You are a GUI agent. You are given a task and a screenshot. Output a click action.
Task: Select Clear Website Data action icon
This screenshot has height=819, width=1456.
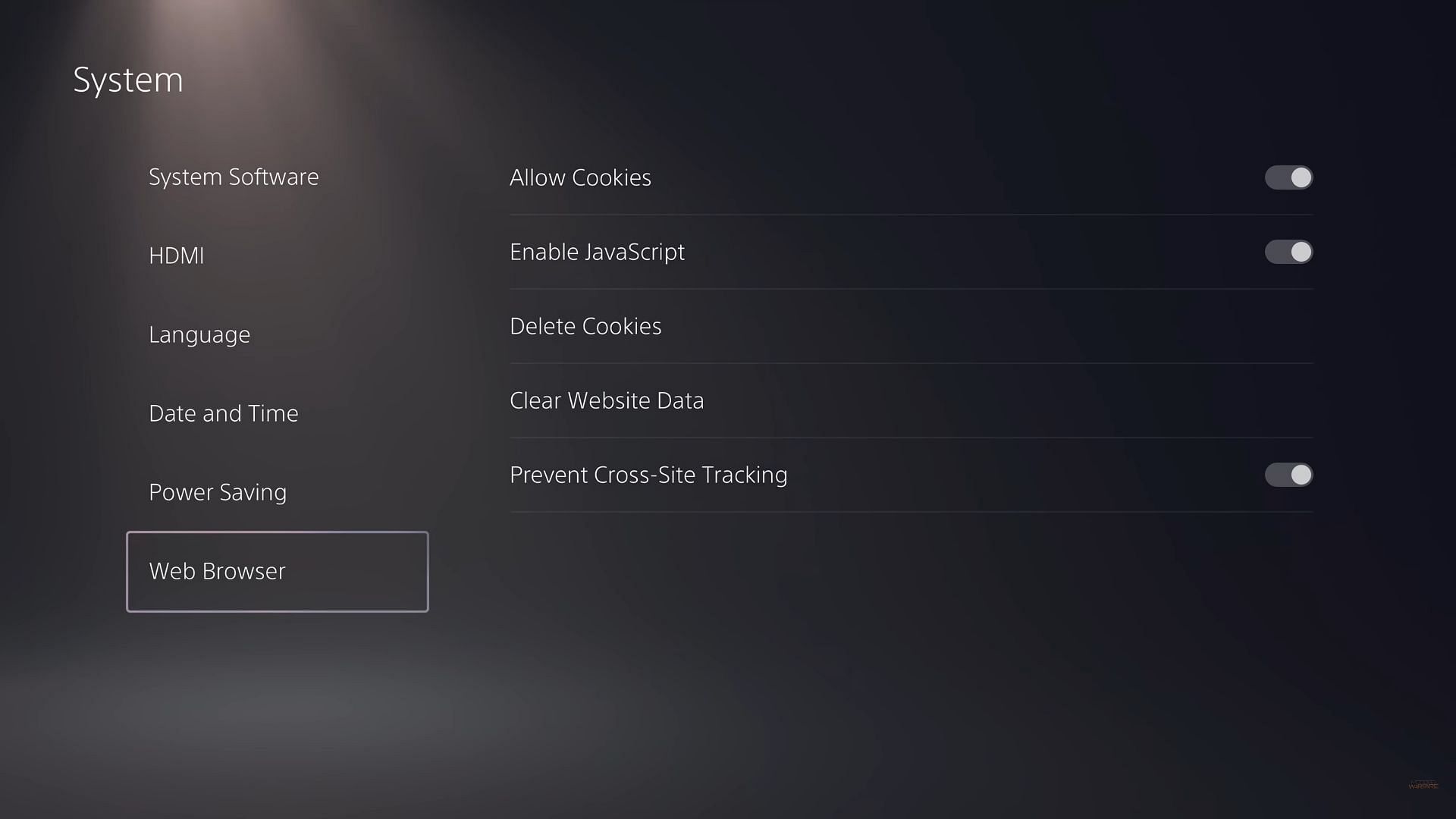[607, 400]
